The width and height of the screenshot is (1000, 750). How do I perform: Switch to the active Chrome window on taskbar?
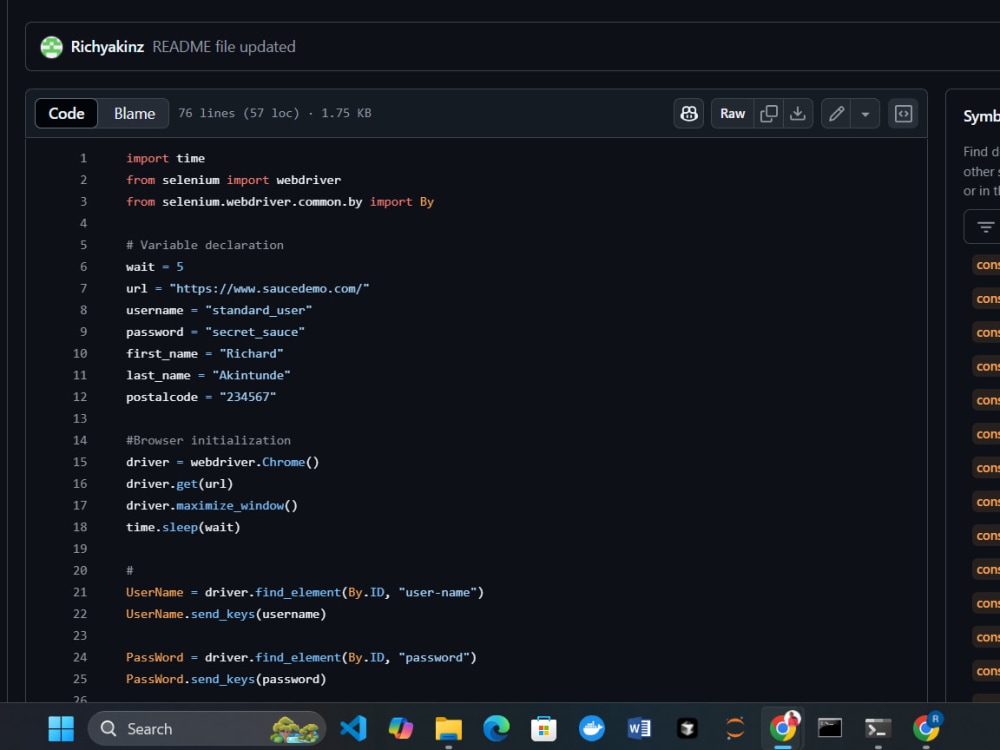point(783,728)
